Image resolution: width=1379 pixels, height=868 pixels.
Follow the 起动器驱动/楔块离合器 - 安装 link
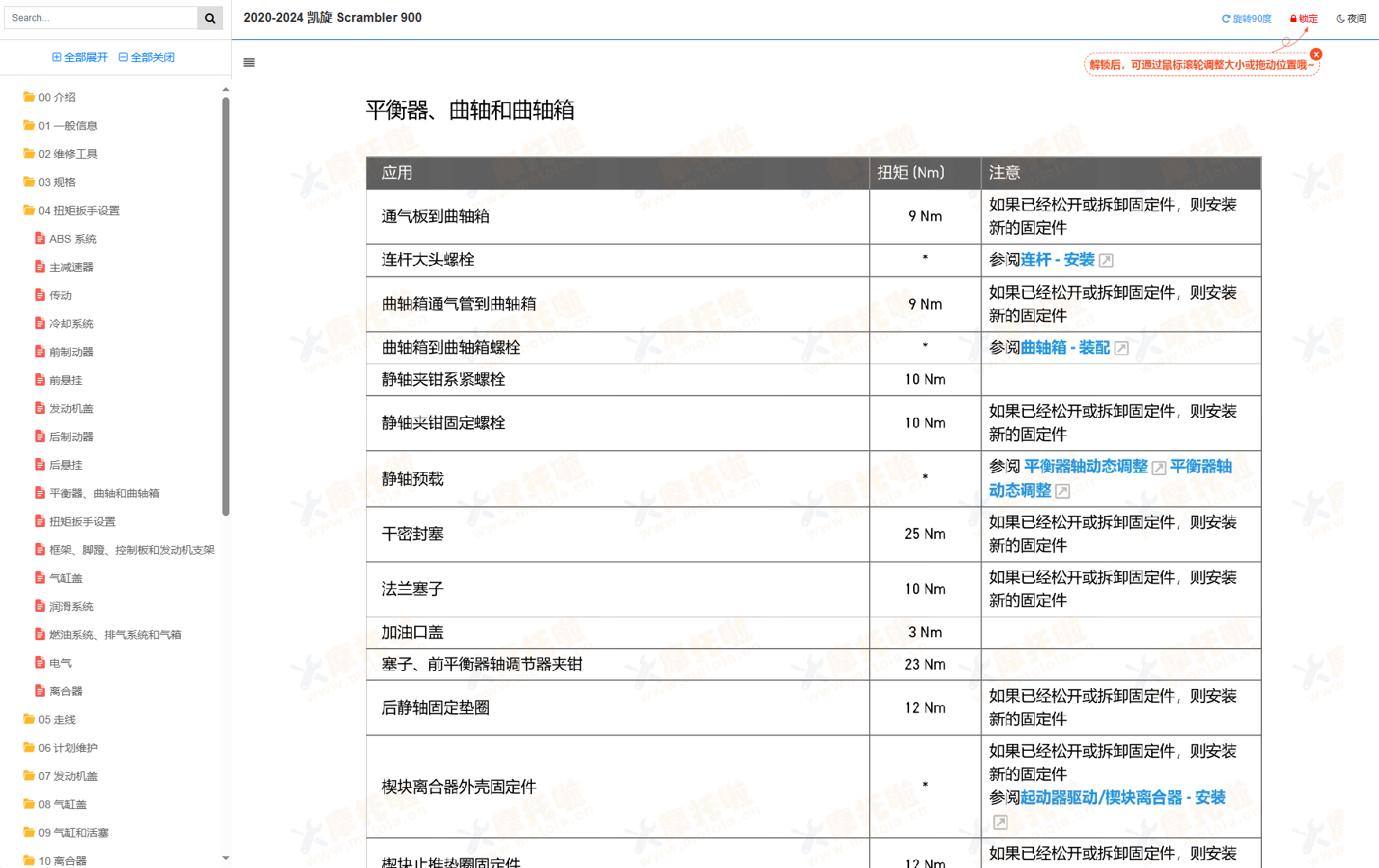pos(1124,798)
